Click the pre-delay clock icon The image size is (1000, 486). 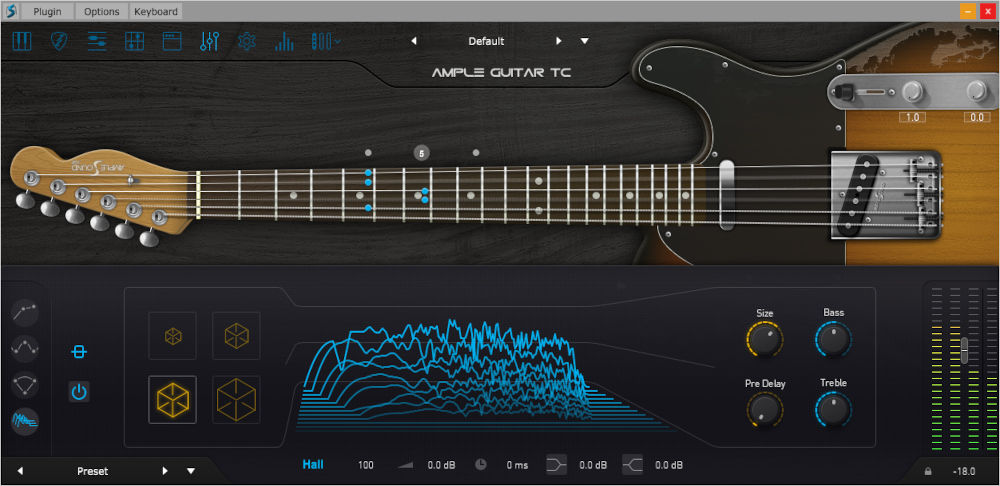coord(481,465)
